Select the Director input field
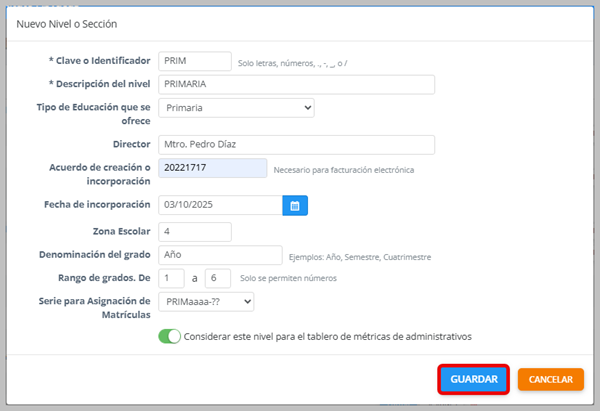 coord(296,145)
